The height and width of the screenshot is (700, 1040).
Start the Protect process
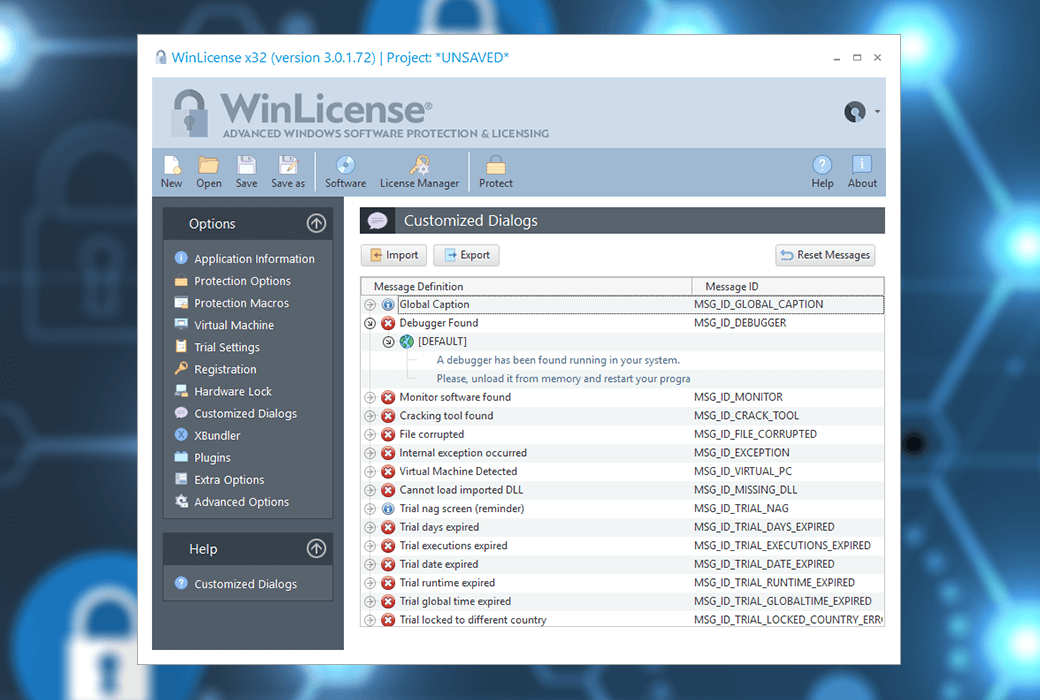495,171
